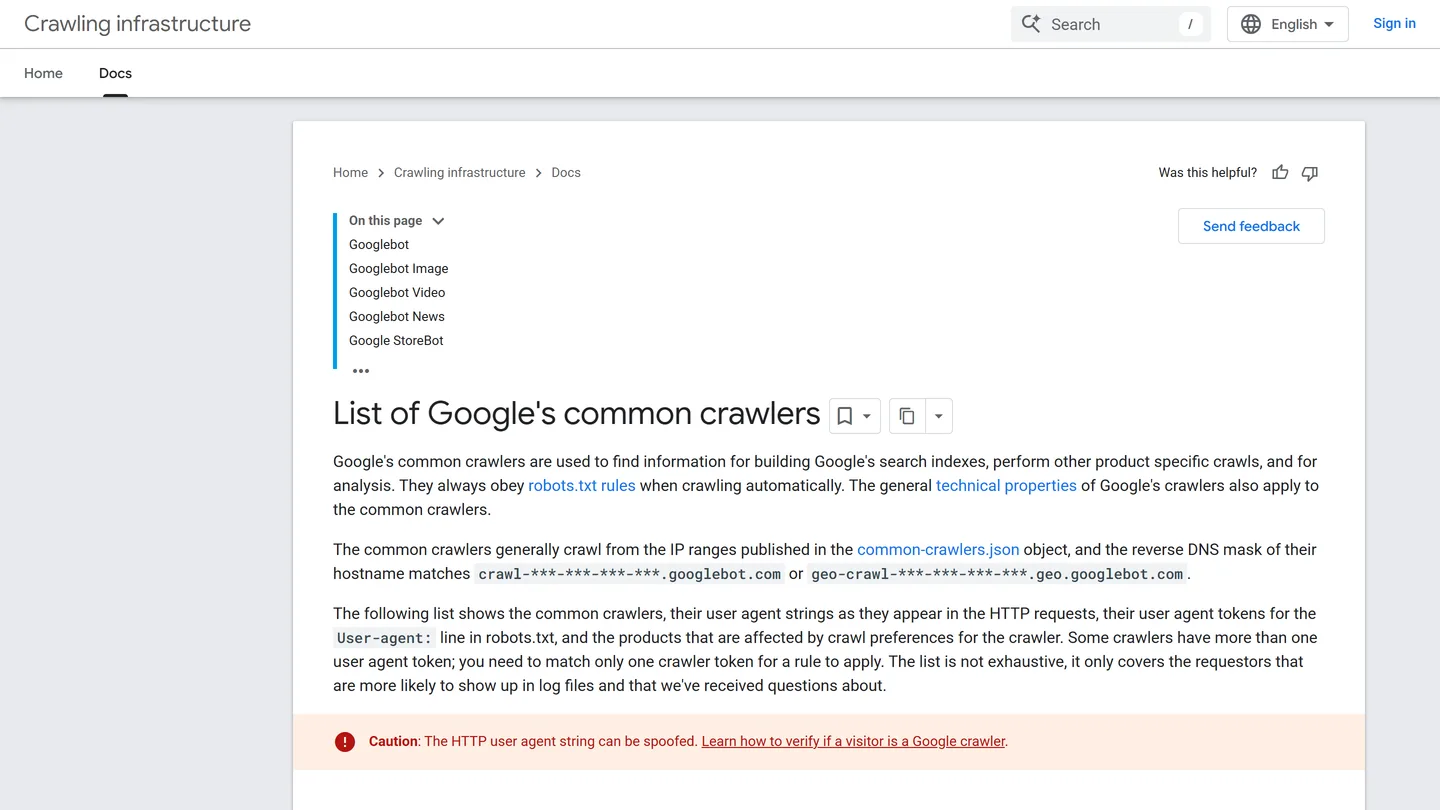Open the common-crawlers.json link
This screenshot has width=1440, height=810.
coord(938,550)
